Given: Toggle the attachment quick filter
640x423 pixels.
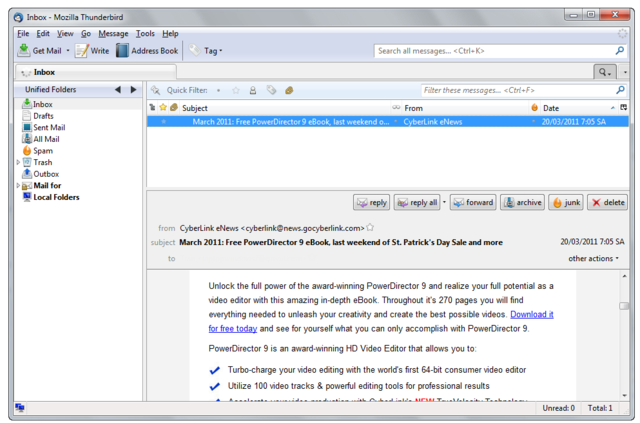Looking at the screenshot, I should click(x=288, y=90).
